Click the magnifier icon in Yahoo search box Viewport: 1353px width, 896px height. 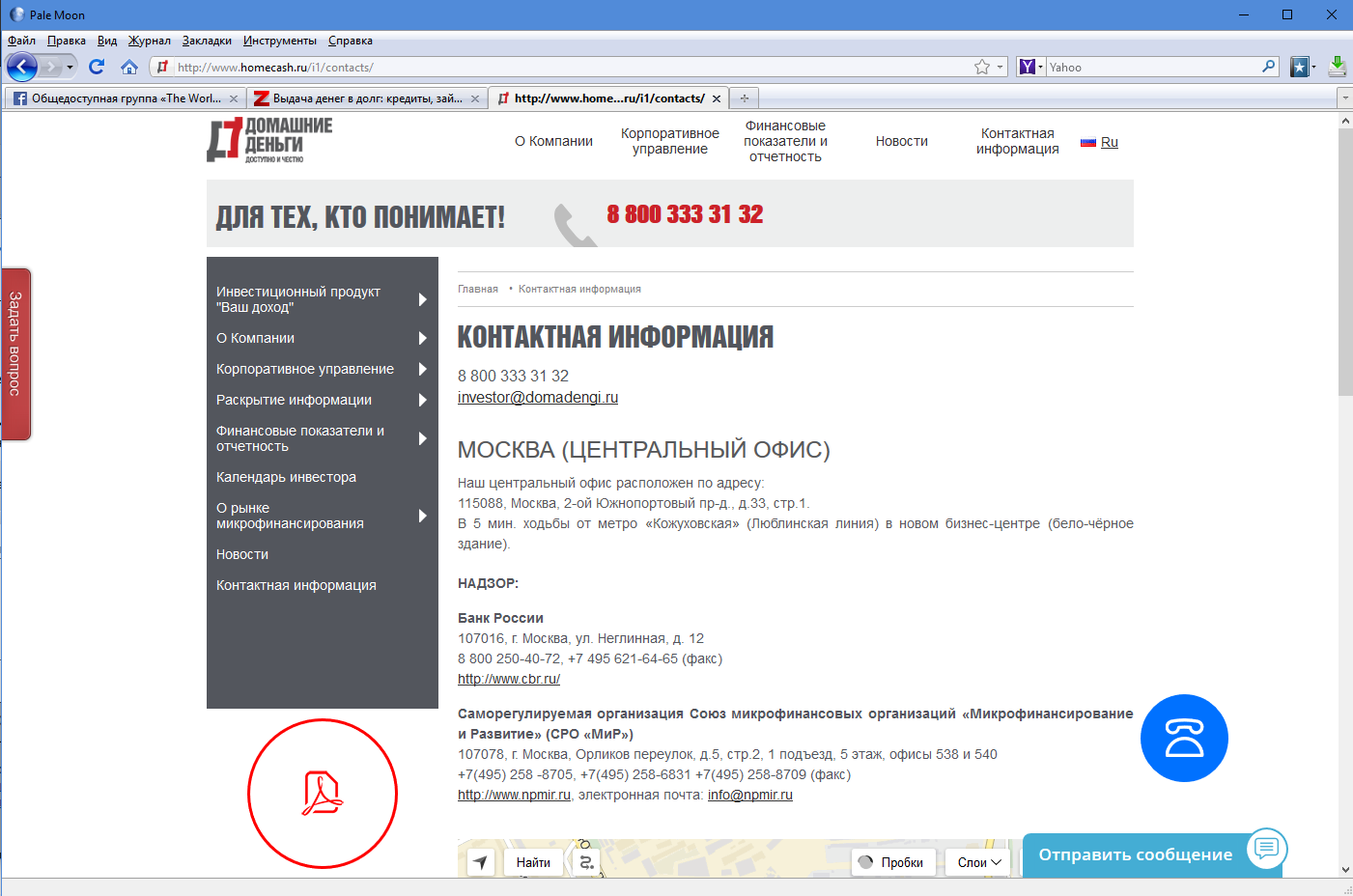point(1269,67)
